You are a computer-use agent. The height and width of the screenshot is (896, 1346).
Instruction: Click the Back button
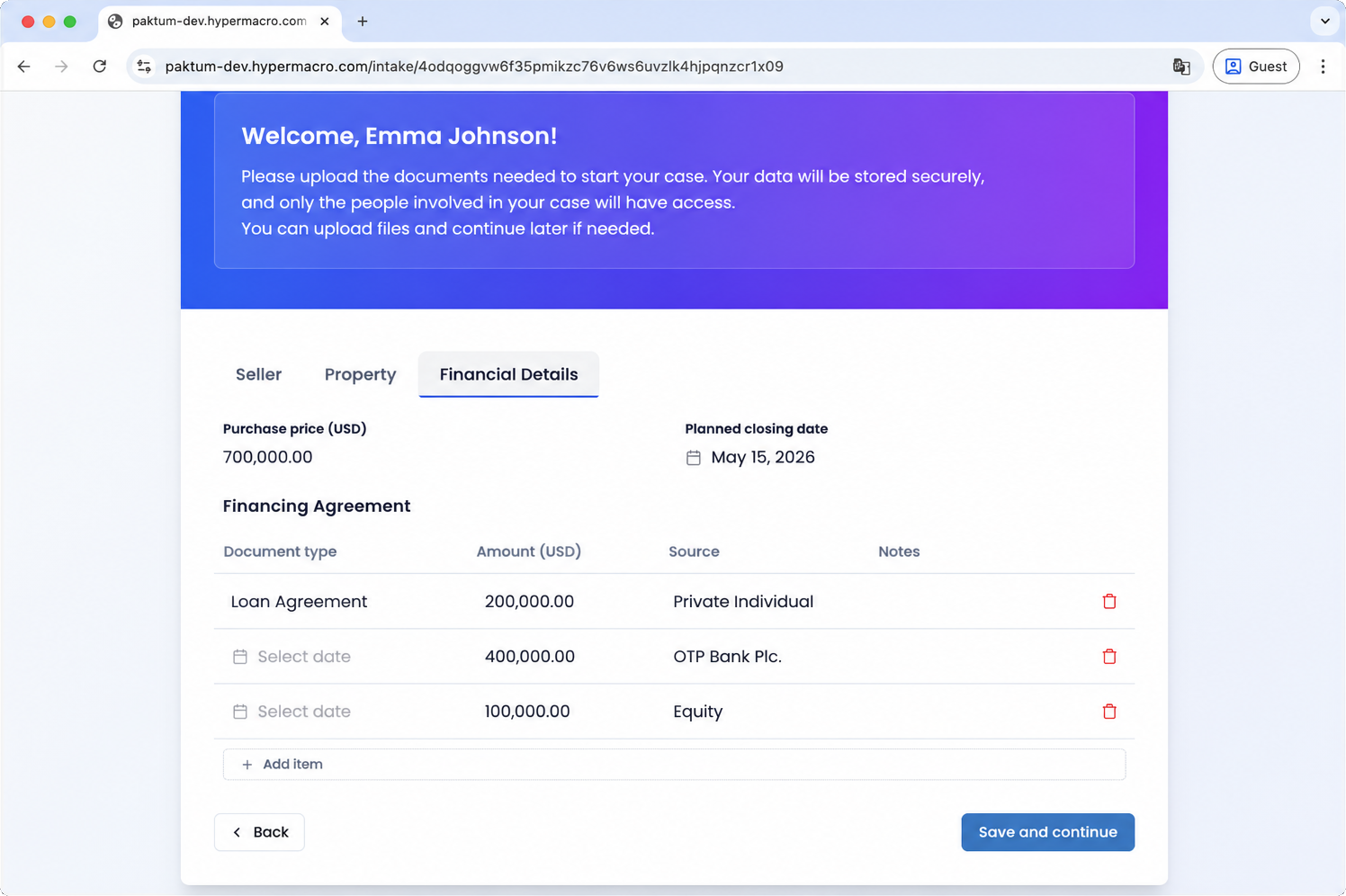[259, 832]
